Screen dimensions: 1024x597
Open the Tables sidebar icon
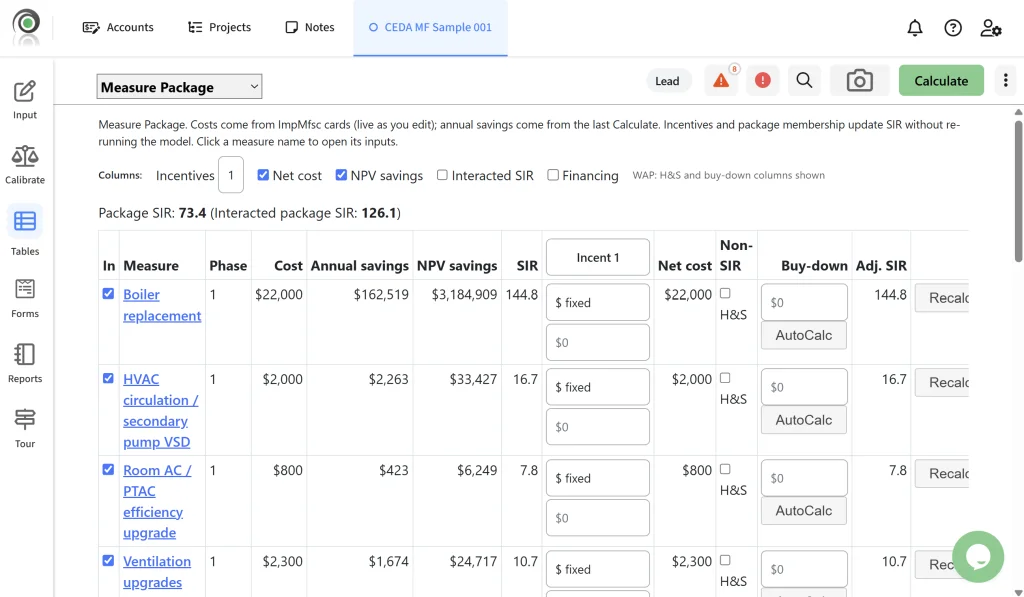pos(25,221)
